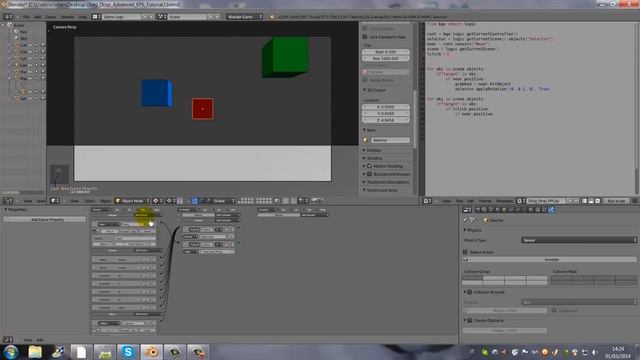Open Format menu in text editor header
Image resolution: width=640 pixels, height=360 pixels.
tap(485, 201)
